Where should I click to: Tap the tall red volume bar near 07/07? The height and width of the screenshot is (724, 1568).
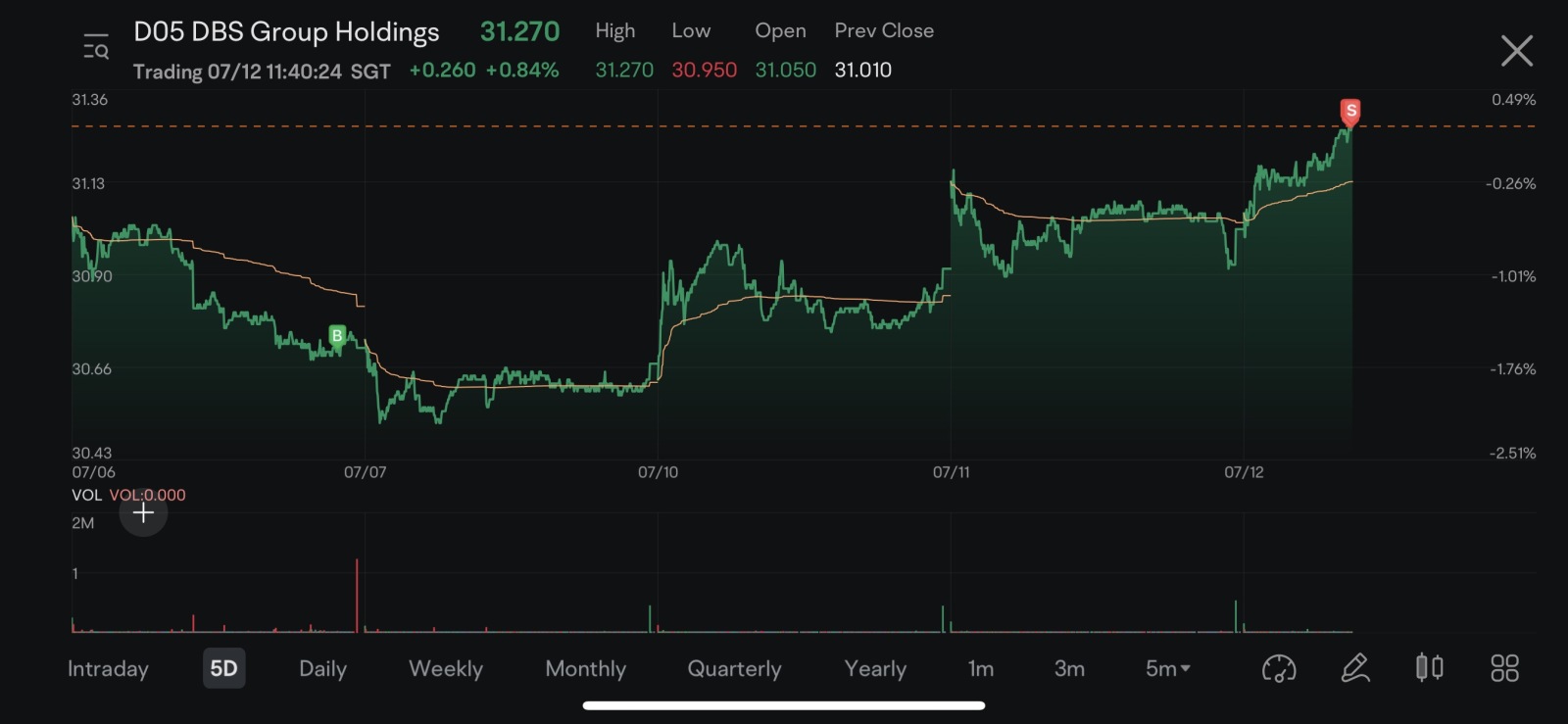pyautogui.click(x=357, y=596)
